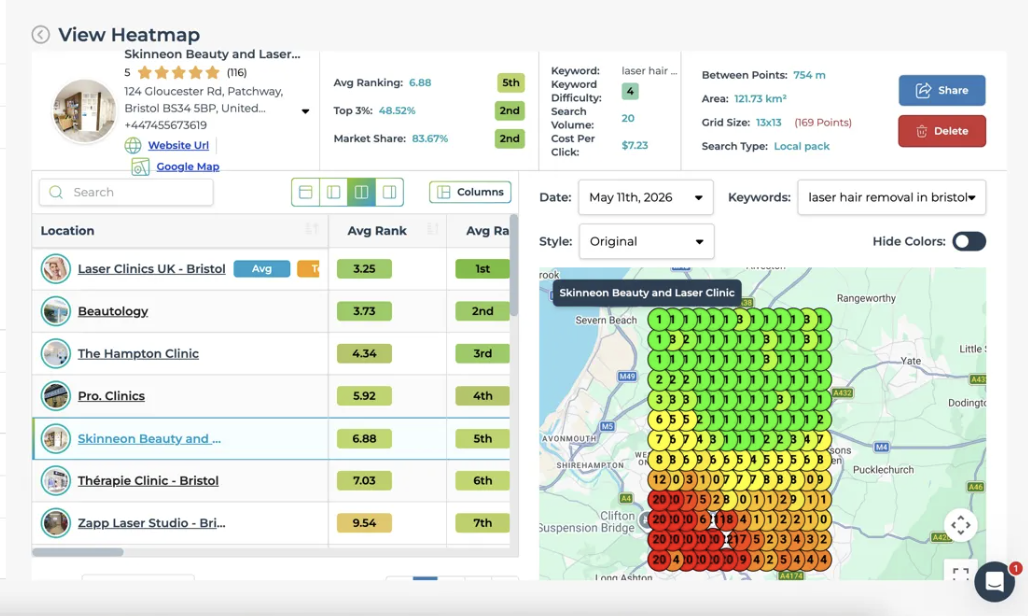
Task: Click the back arrow beside View Heatmap
Action: (x=41, y=35)
